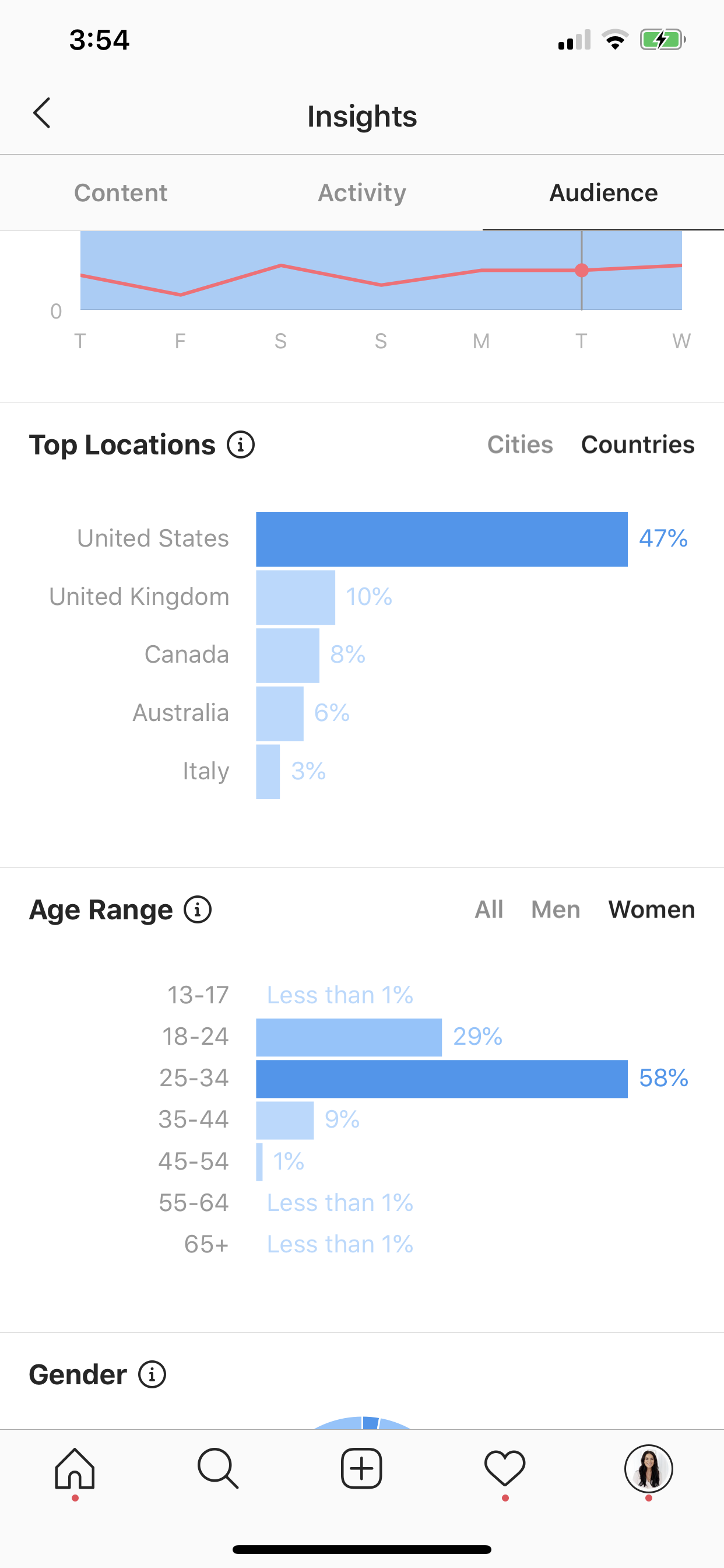
Task: Switch Top Locations to Cities
Action: (520, 445)
